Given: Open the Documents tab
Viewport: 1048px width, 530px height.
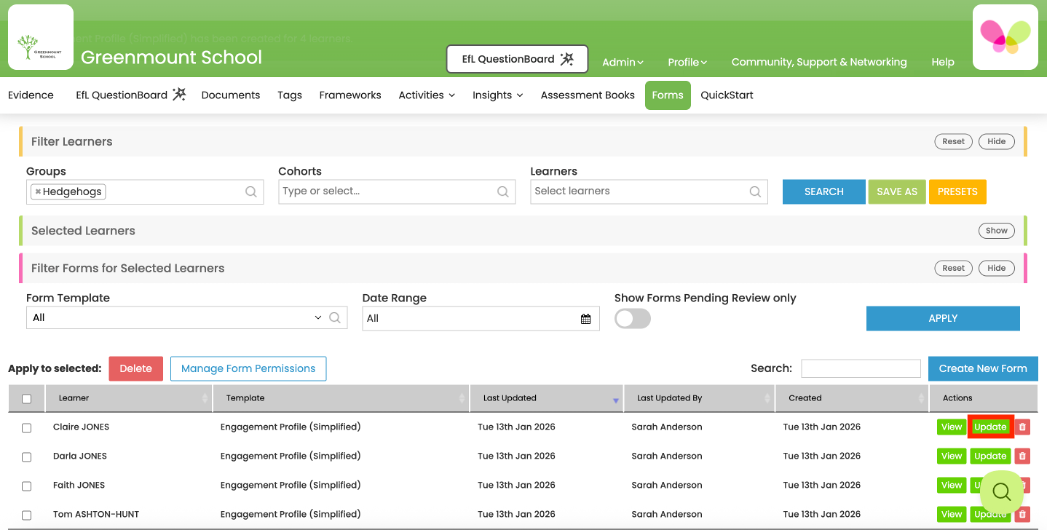Looking at the screenshot, I should point(230,95).
